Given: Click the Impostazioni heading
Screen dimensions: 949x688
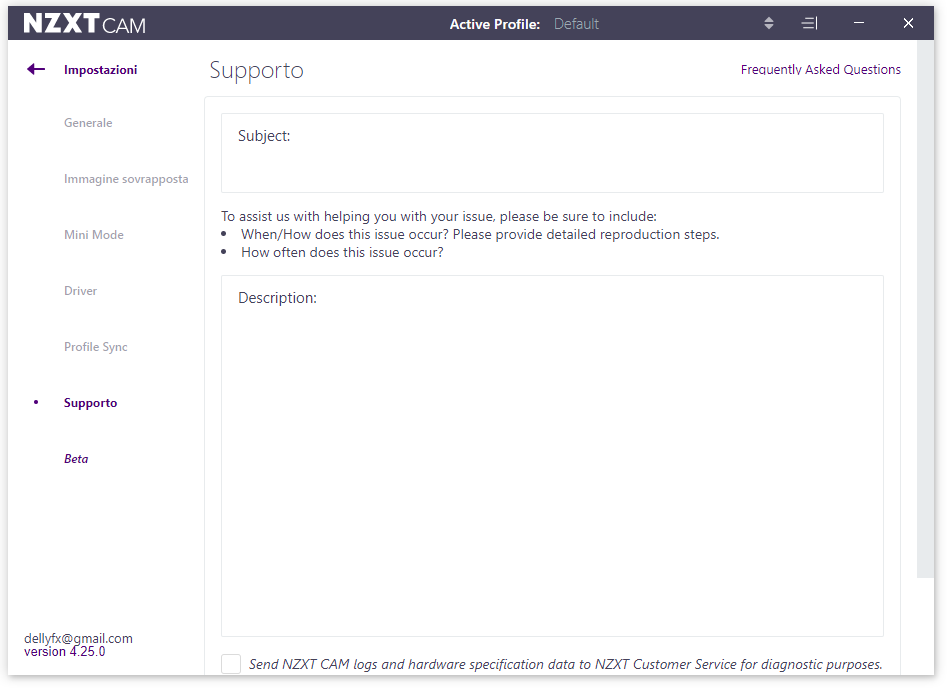Looking at the screenshot, I should click(x=100, y=70).
